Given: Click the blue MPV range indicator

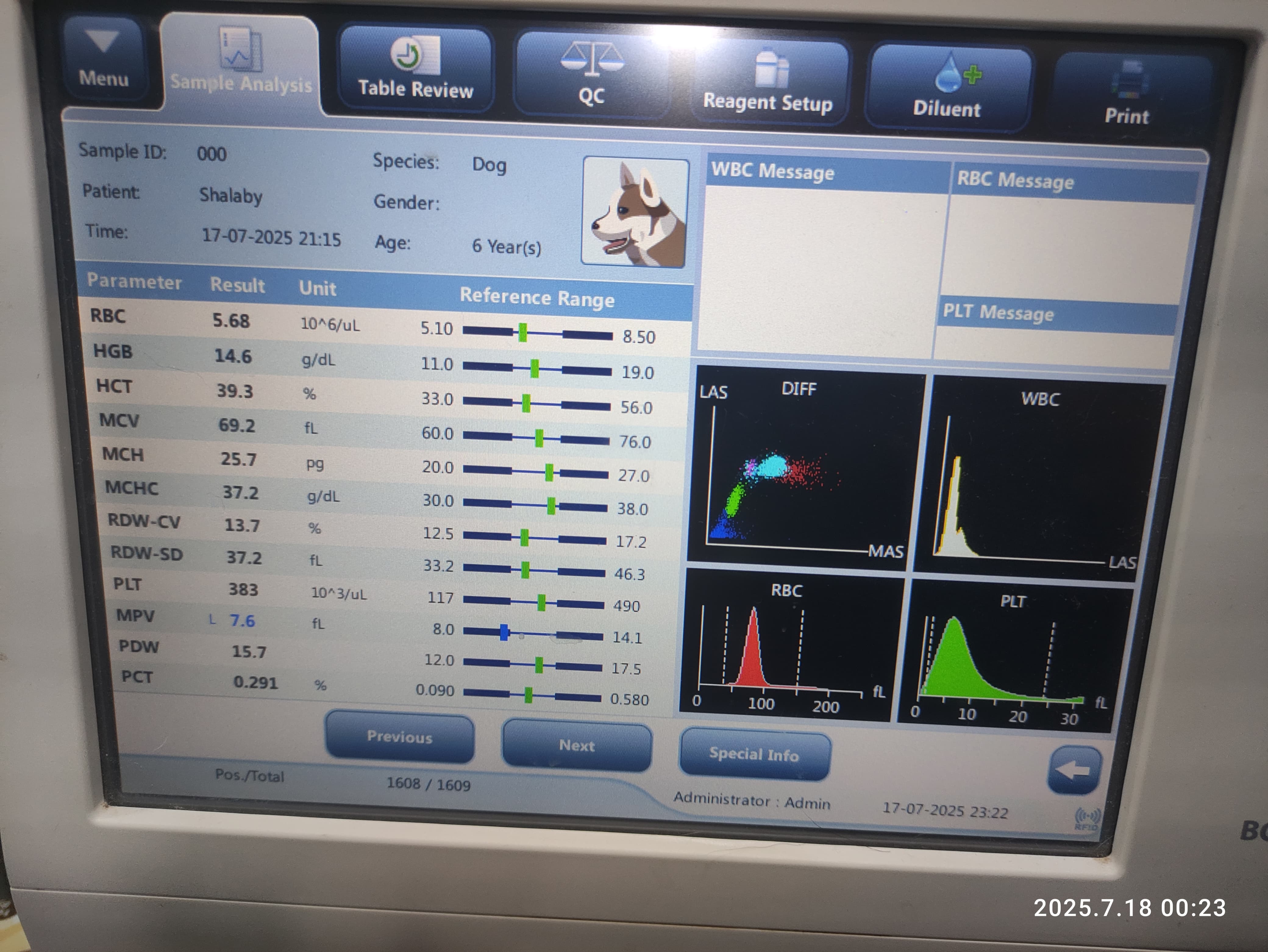Looking at the screenshot, I should click(504, 632).
